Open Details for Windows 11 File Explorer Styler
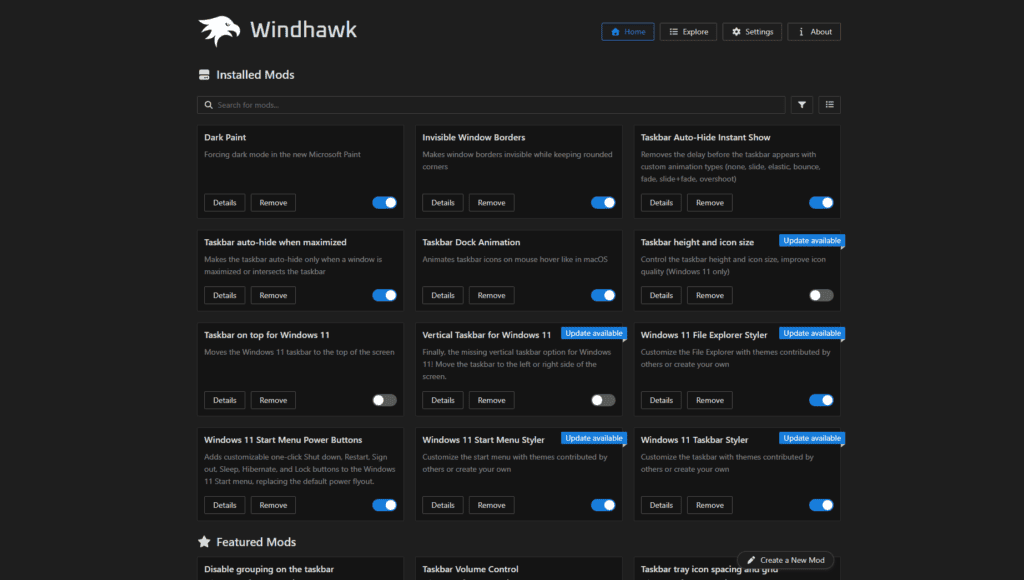Viewport: 1024px width, 580px height. [661, 400]
